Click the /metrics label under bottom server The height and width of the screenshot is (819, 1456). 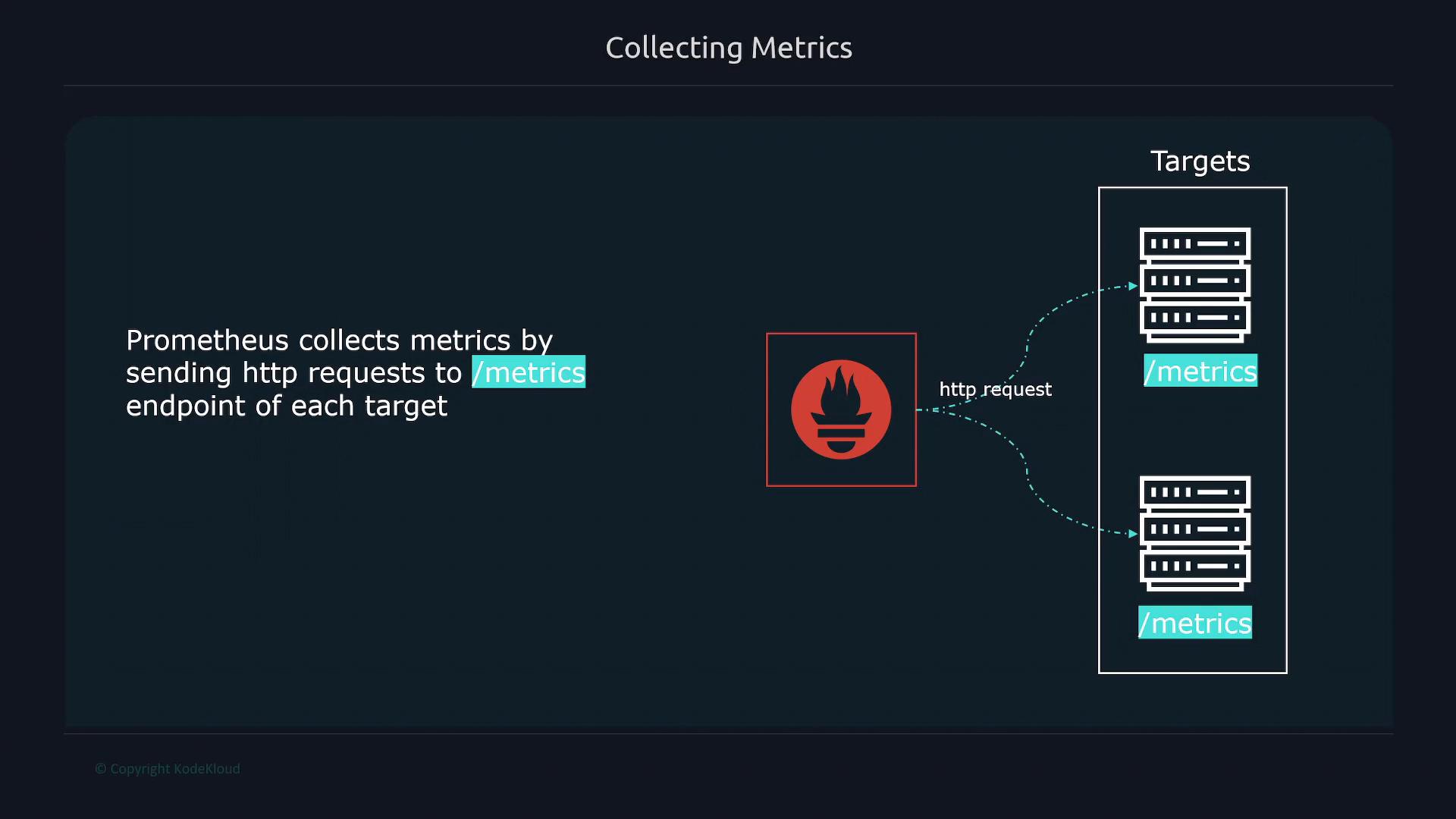pos(1195,623)
